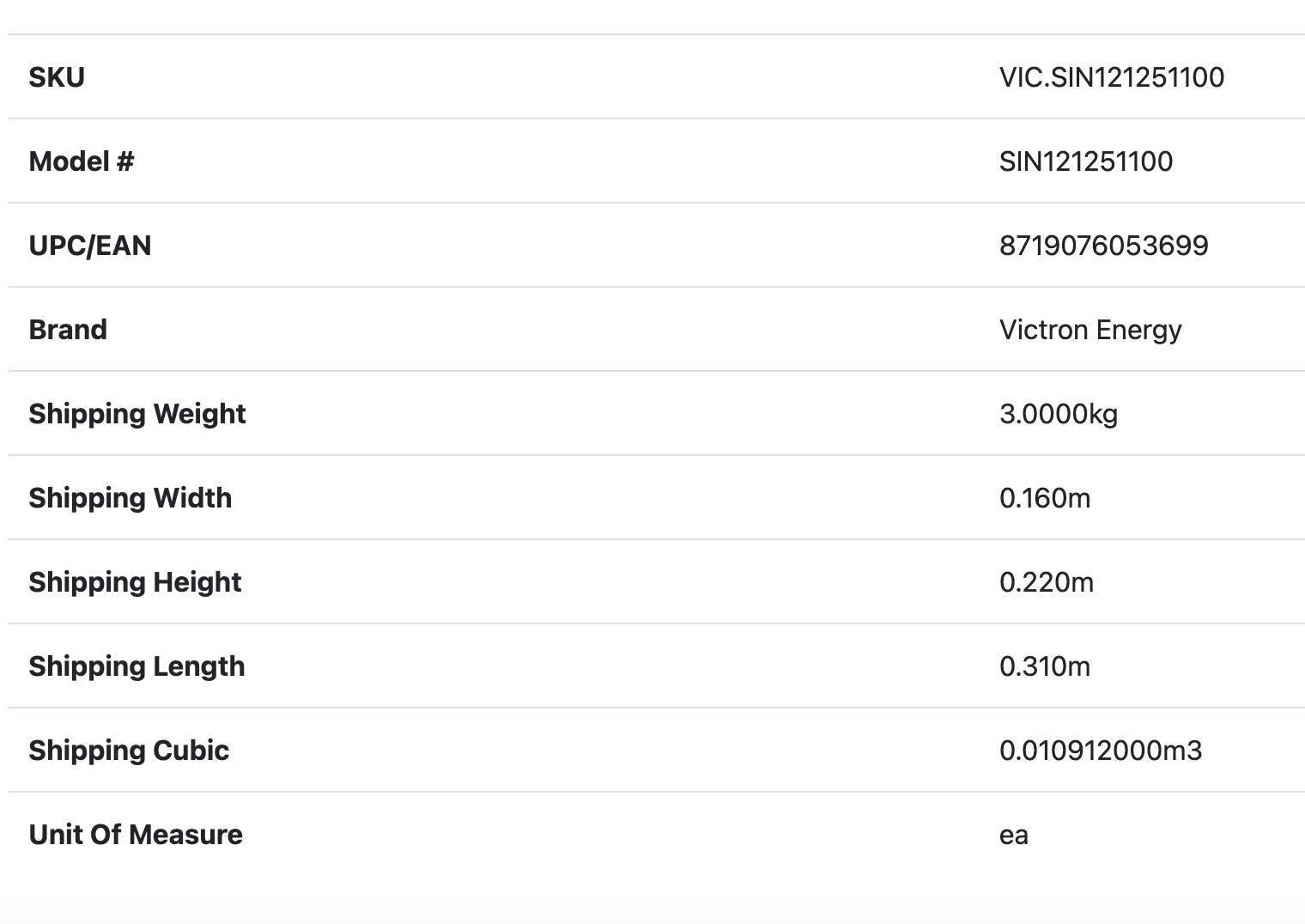Click the Shipping Width label
1305x924 pixels.
[130, 498]
